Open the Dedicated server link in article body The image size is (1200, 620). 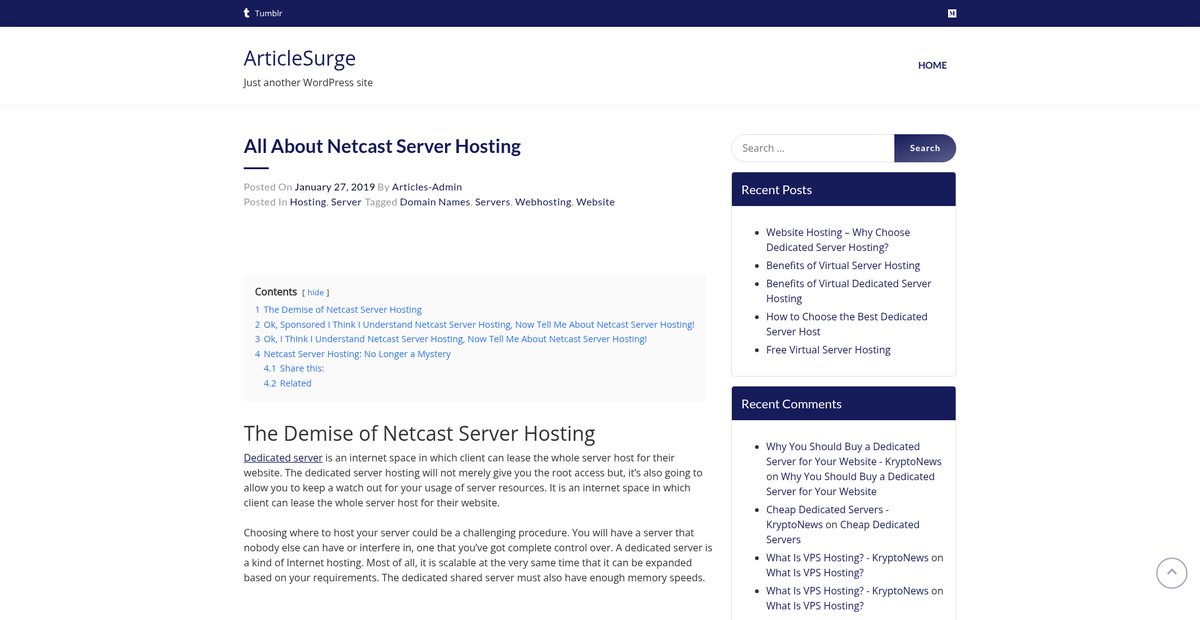click(283, 458)
